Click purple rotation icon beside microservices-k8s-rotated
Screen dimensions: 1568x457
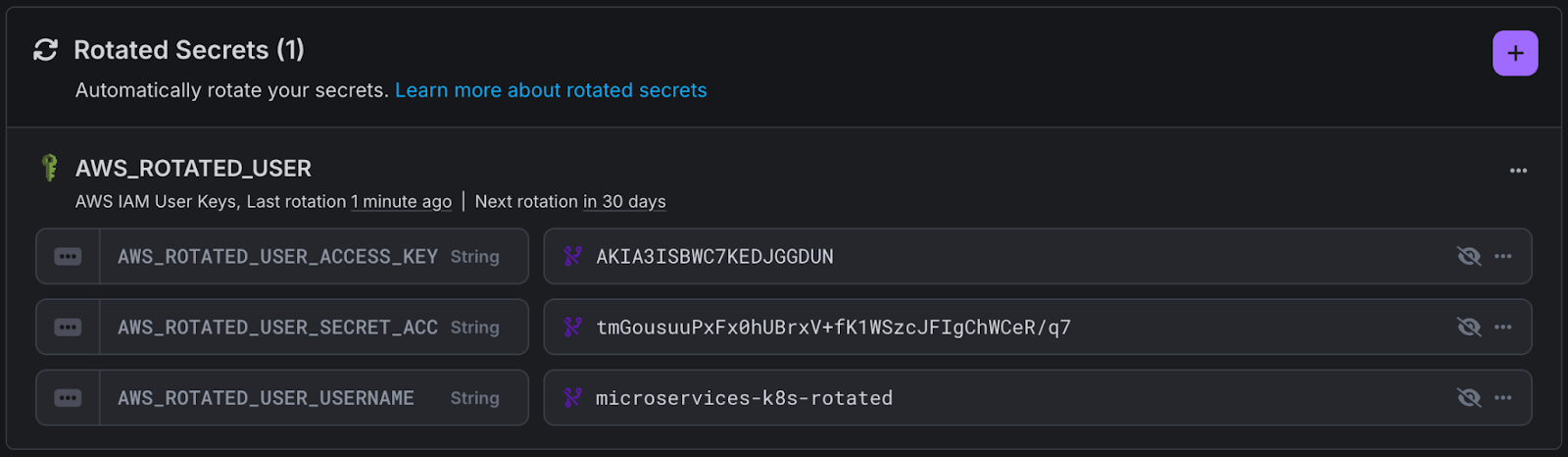[572, 398]
